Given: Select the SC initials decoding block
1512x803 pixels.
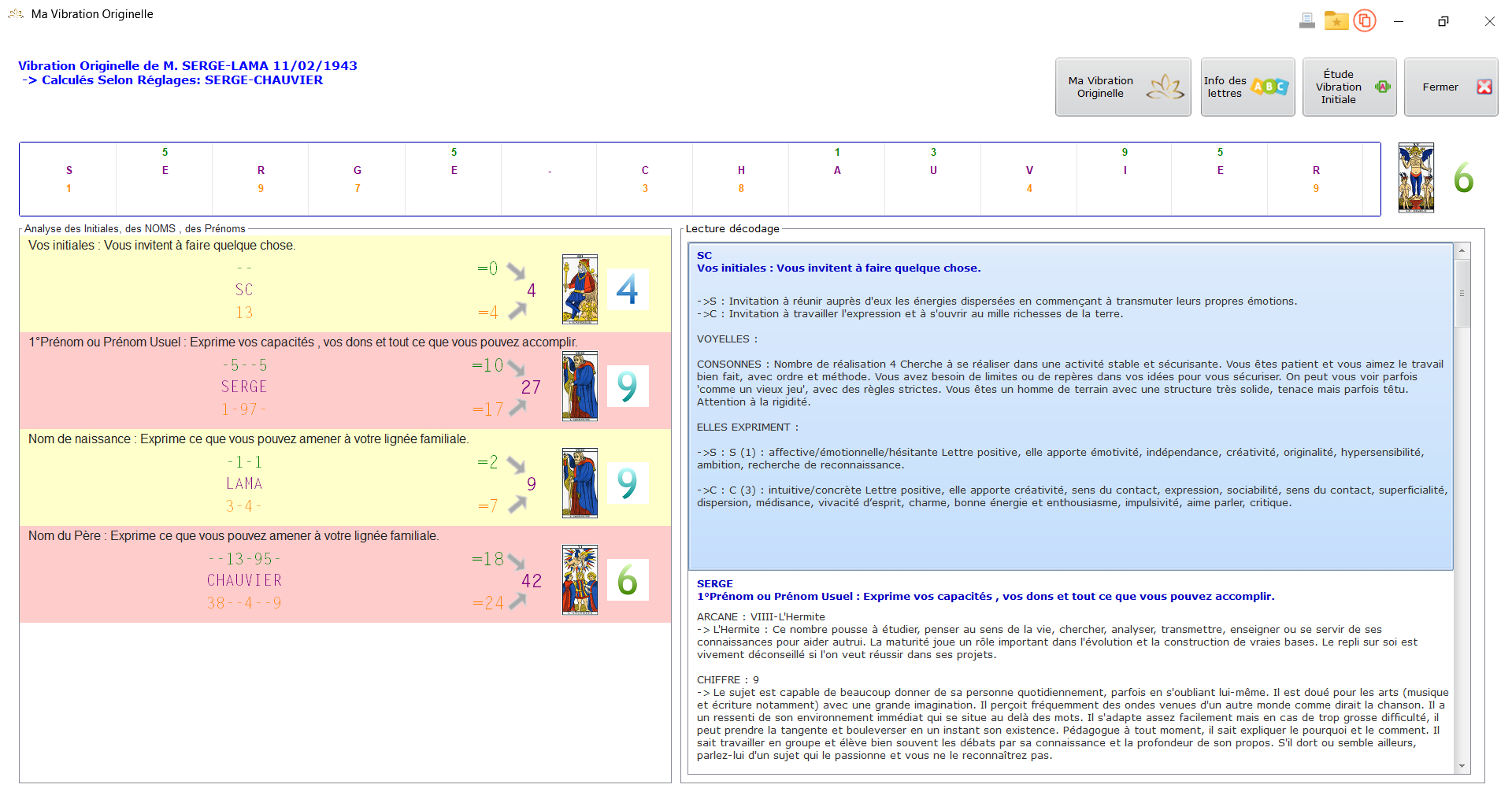Looking at the screenshot, I should (x=1071, y=406).
